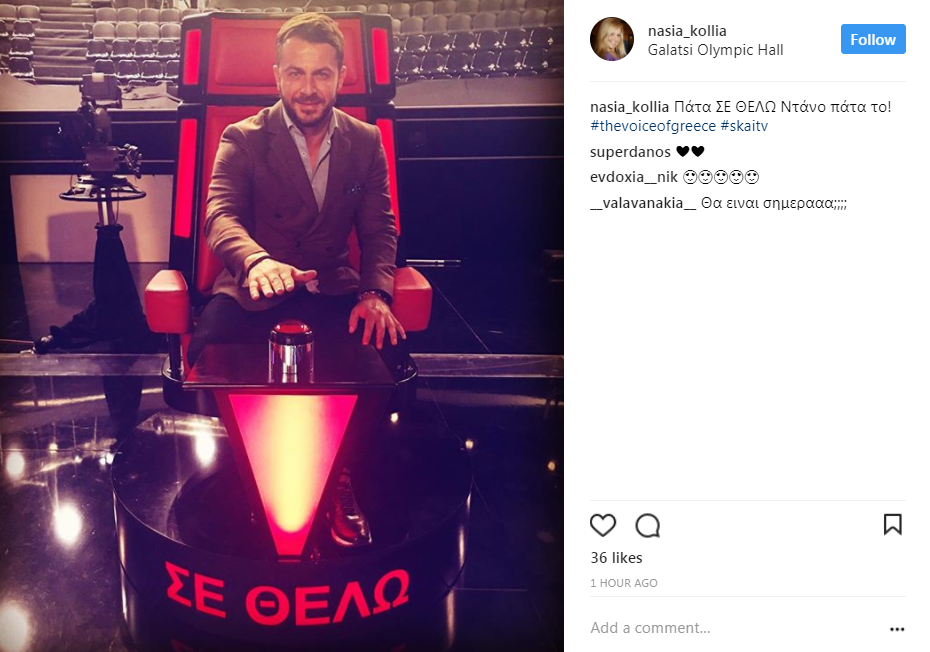The height and width of the screenshot is (652, 930).
Task: Click the ΣΕ ΘΕΛΩ text in the photo
Action: [287, 595]
